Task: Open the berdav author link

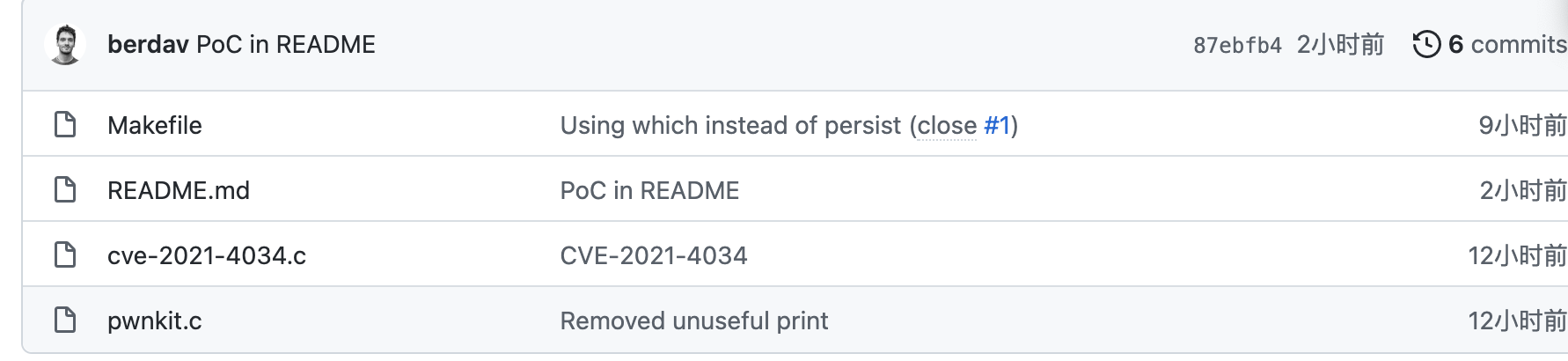Action: coord(148,45)
